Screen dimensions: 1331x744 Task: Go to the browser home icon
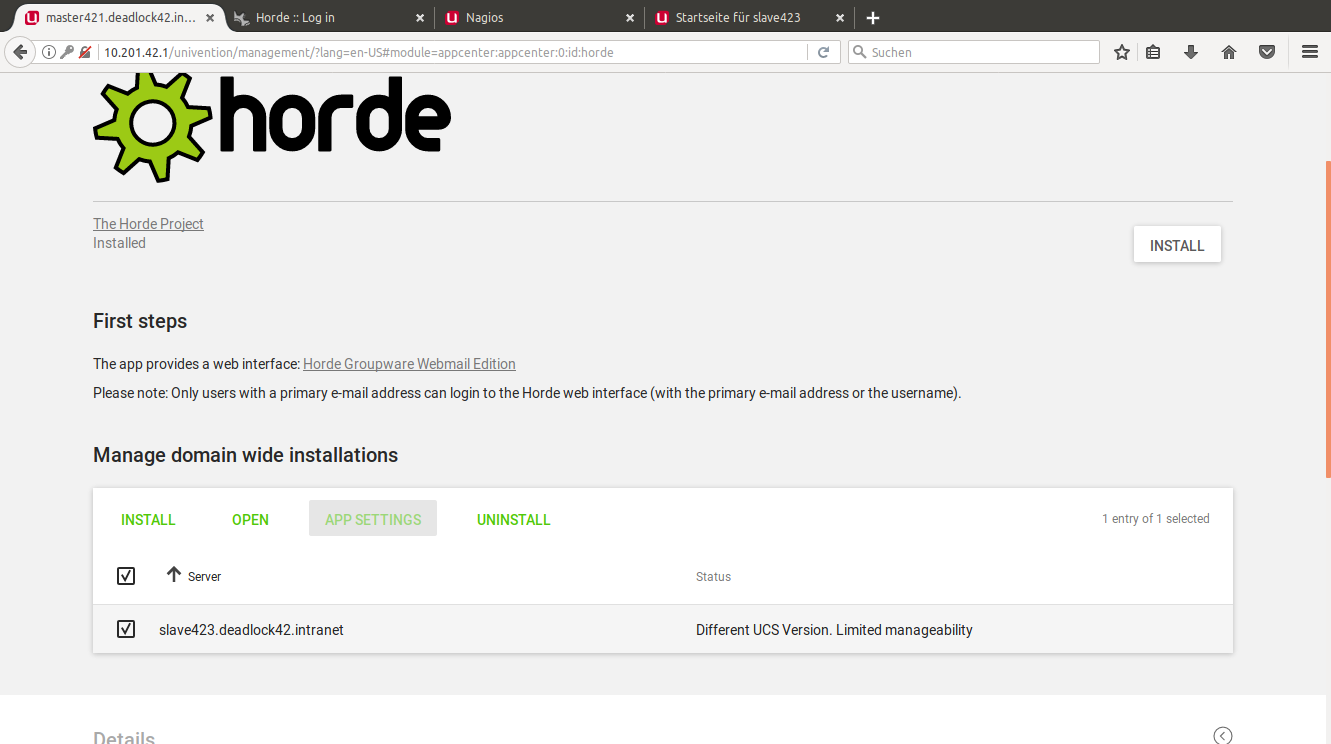pyautogui.click(x=1229, y=52)
